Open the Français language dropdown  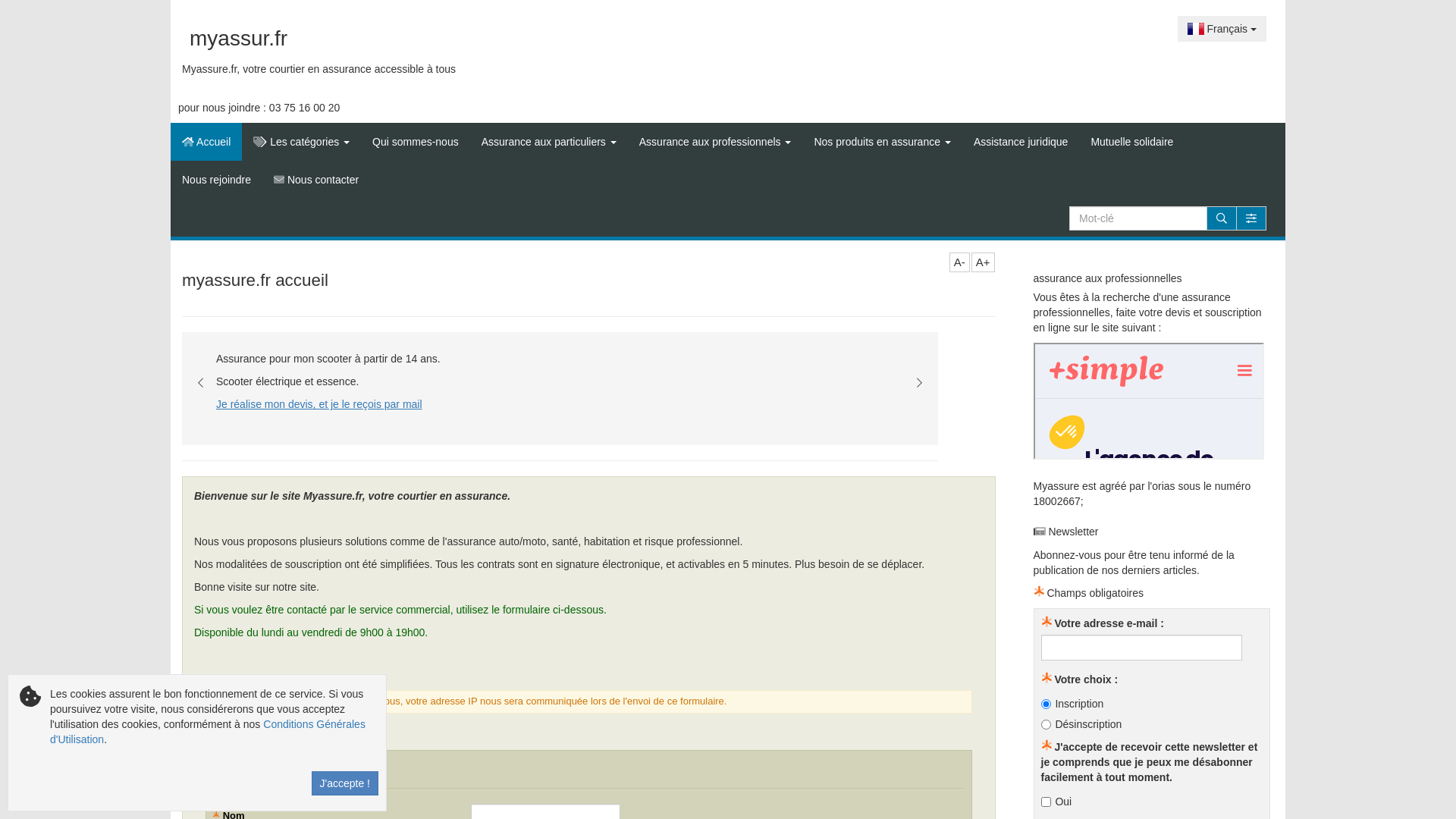click(x=1221, y=29)
